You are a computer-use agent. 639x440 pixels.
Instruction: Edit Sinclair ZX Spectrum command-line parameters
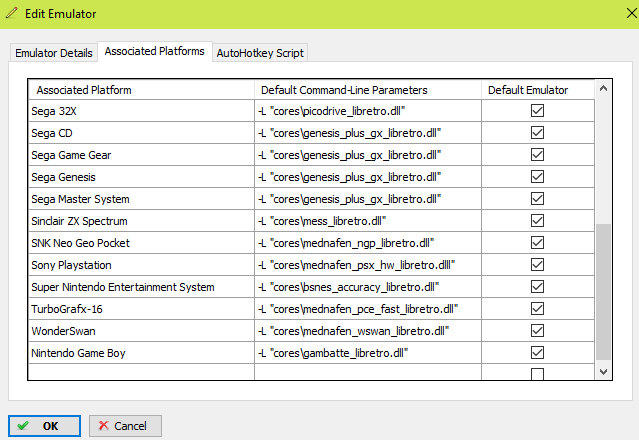tap(367, 221)
